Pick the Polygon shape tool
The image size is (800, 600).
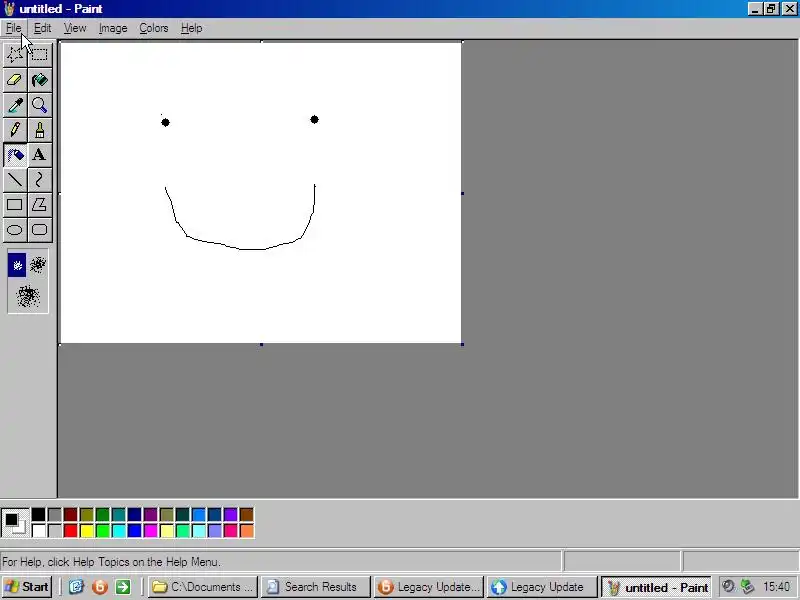(x=40, y=205)
